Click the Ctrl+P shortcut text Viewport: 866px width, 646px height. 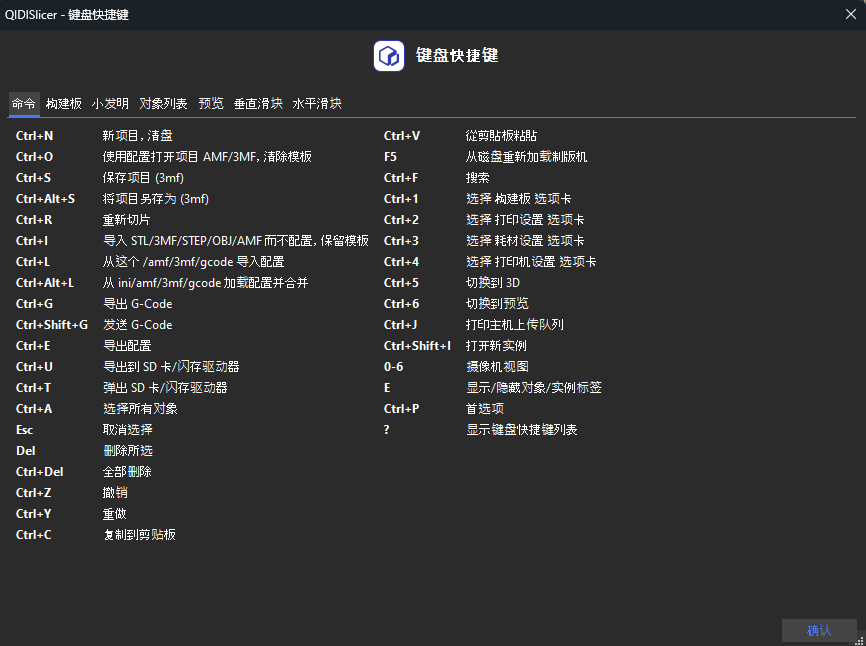coord(402,409)
